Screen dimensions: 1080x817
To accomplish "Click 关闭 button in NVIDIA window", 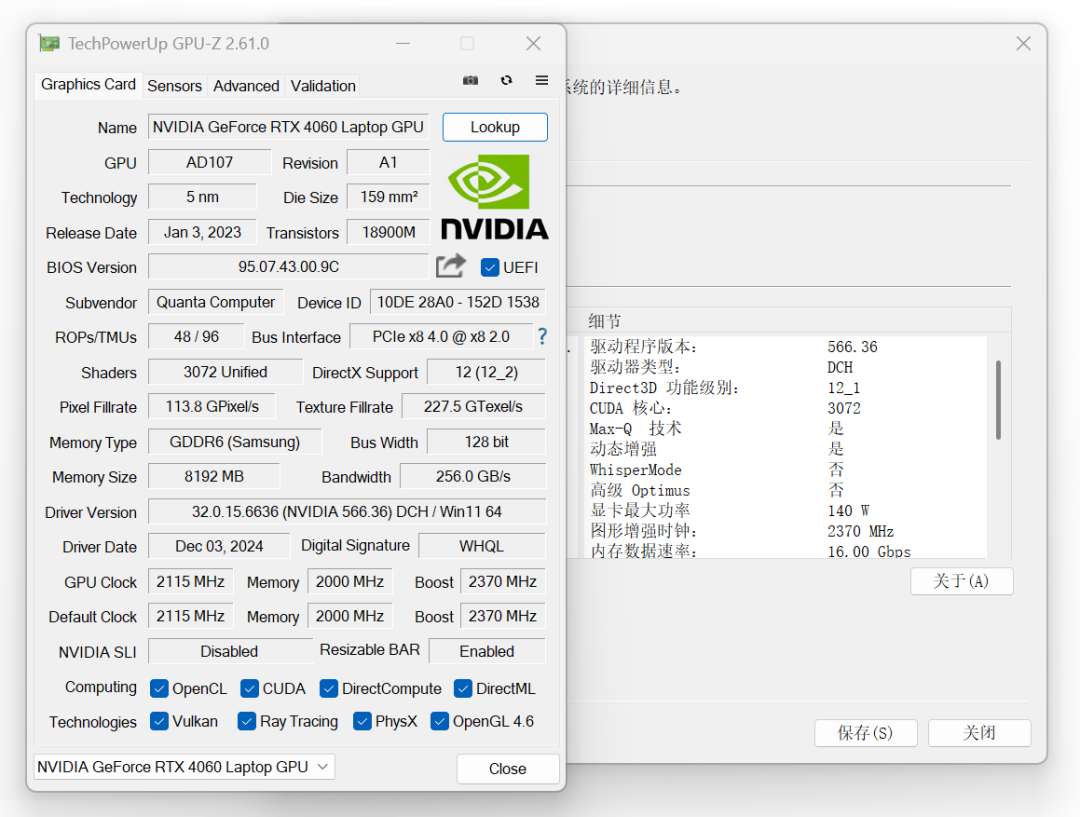I will click(979, 732).
